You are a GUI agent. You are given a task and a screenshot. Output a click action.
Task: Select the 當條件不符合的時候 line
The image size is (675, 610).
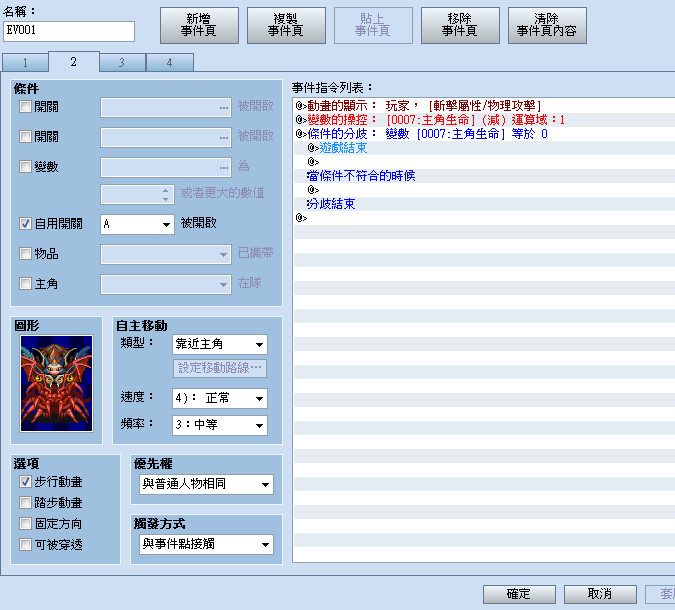tap(484, 176)
